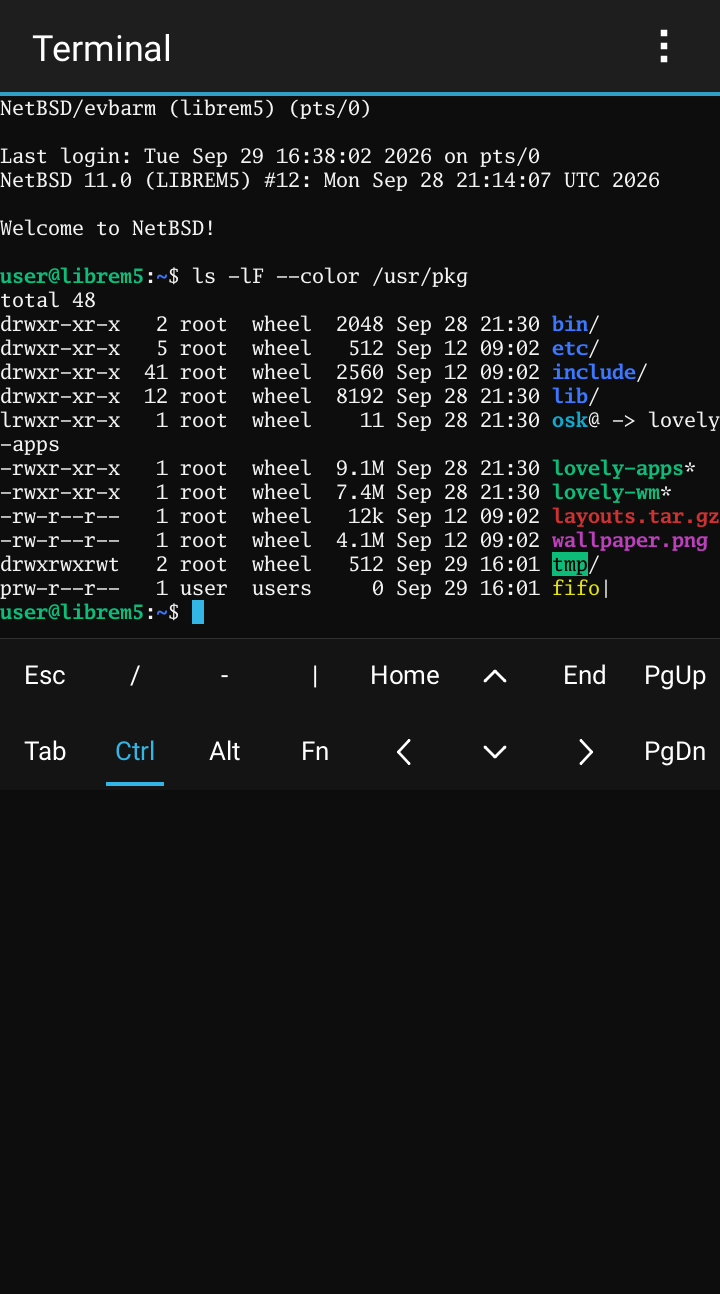The height and width of the screenshot is (1294, 720).
Task: Click the include/ directory entry
Action: point(600,372)
